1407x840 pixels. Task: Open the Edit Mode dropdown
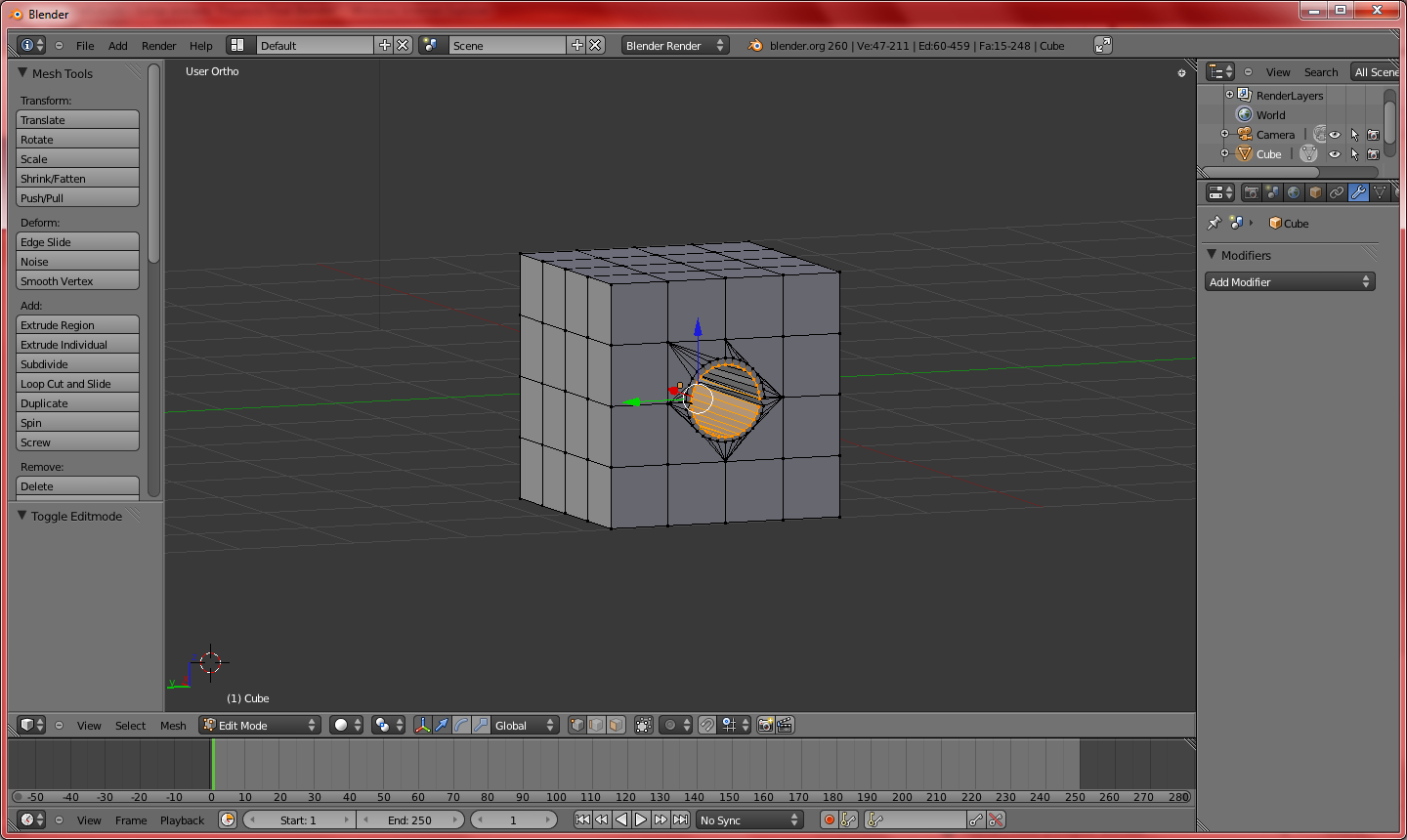[x=260, y=725]
